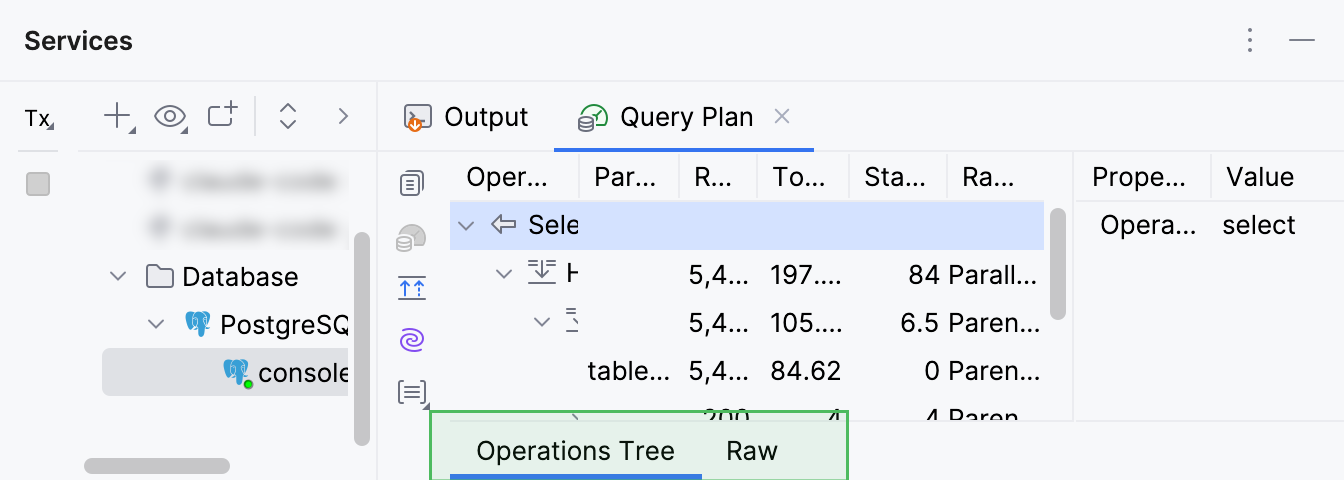This screenshot has height=480, width=1344.
Task: Open the View Options eye icon
Action: tap(171, 117)
